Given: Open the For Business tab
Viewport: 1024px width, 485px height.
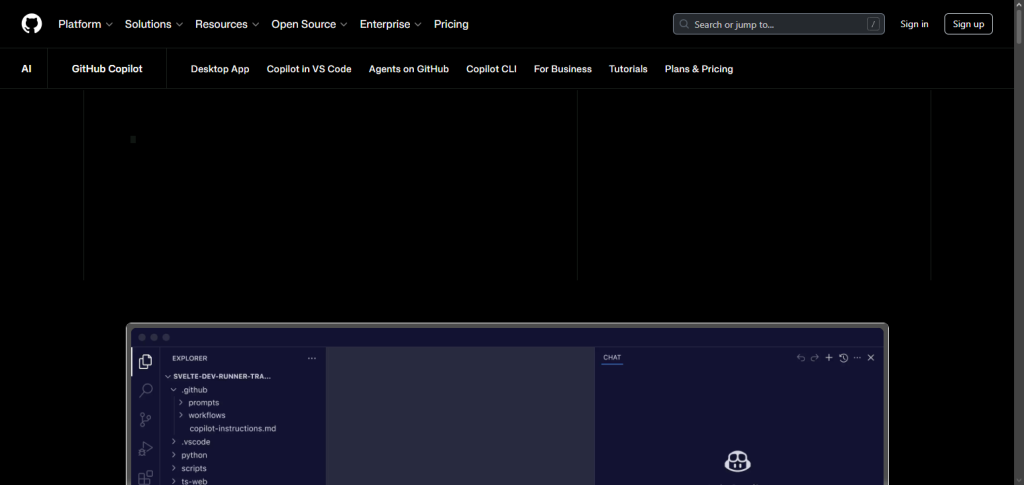Looking at the screenshot, I should pyautogui.click(x=563, y=69).
